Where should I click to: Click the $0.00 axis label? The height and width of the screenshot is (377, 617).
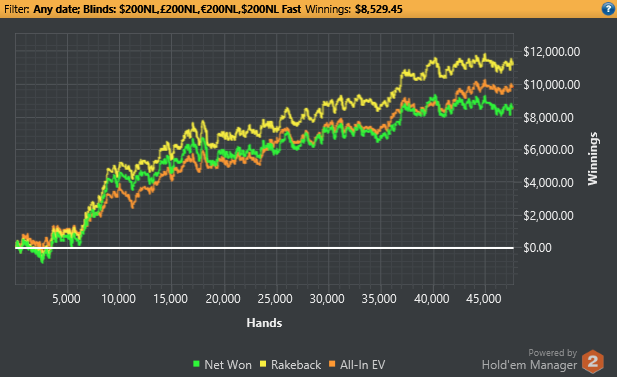tap(537, 248)
